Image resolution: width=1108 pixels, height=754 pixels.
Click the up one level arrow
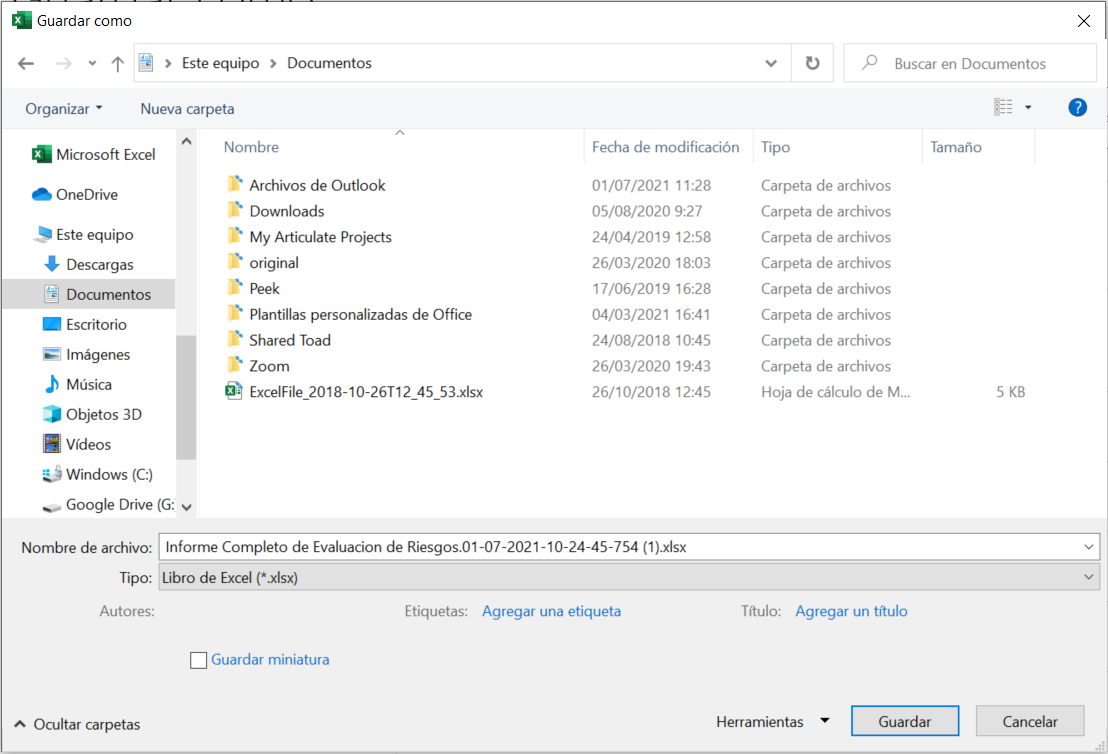pos(117,63)
